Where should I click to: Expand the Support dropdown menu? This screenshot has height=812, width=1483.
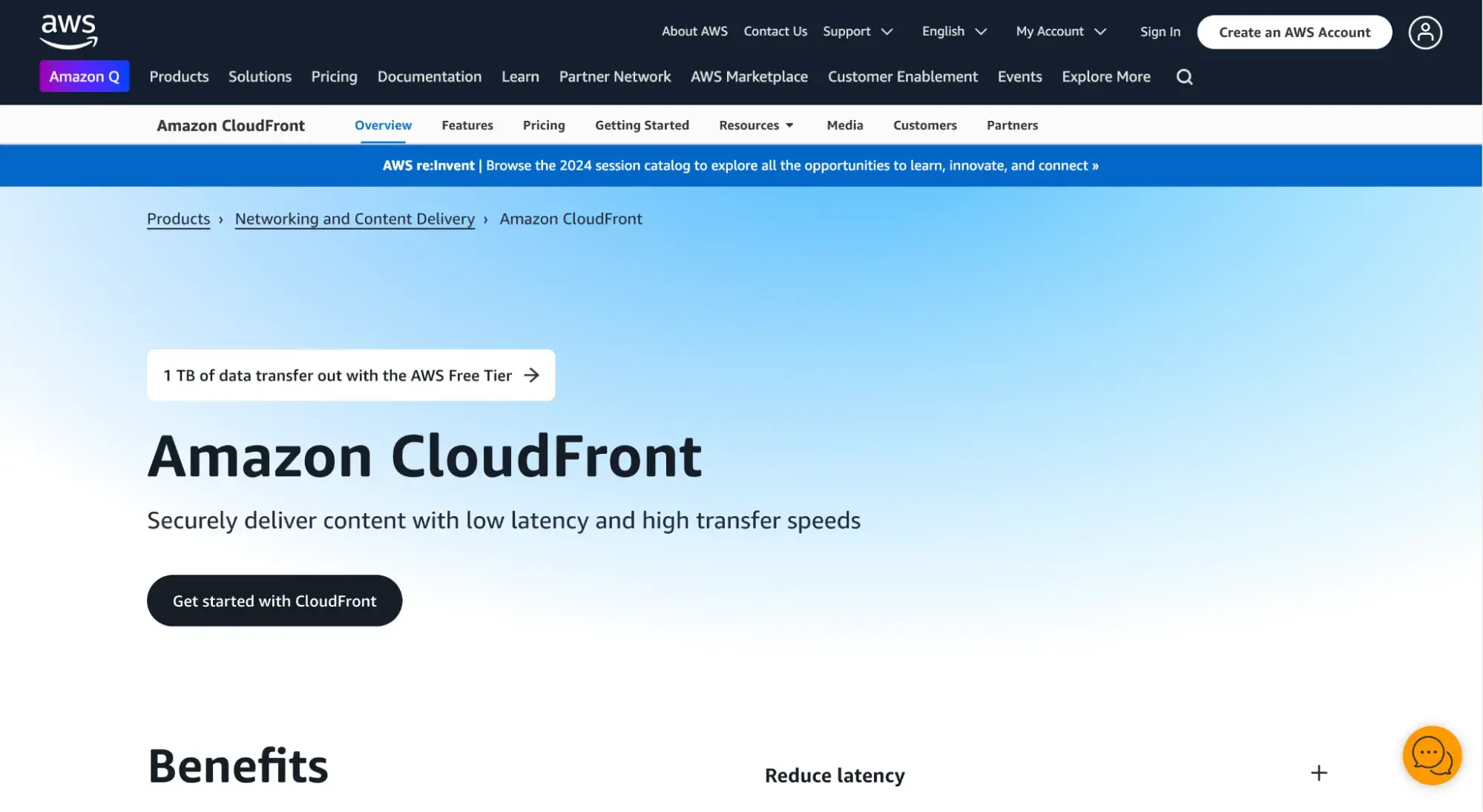click(857, 31)
